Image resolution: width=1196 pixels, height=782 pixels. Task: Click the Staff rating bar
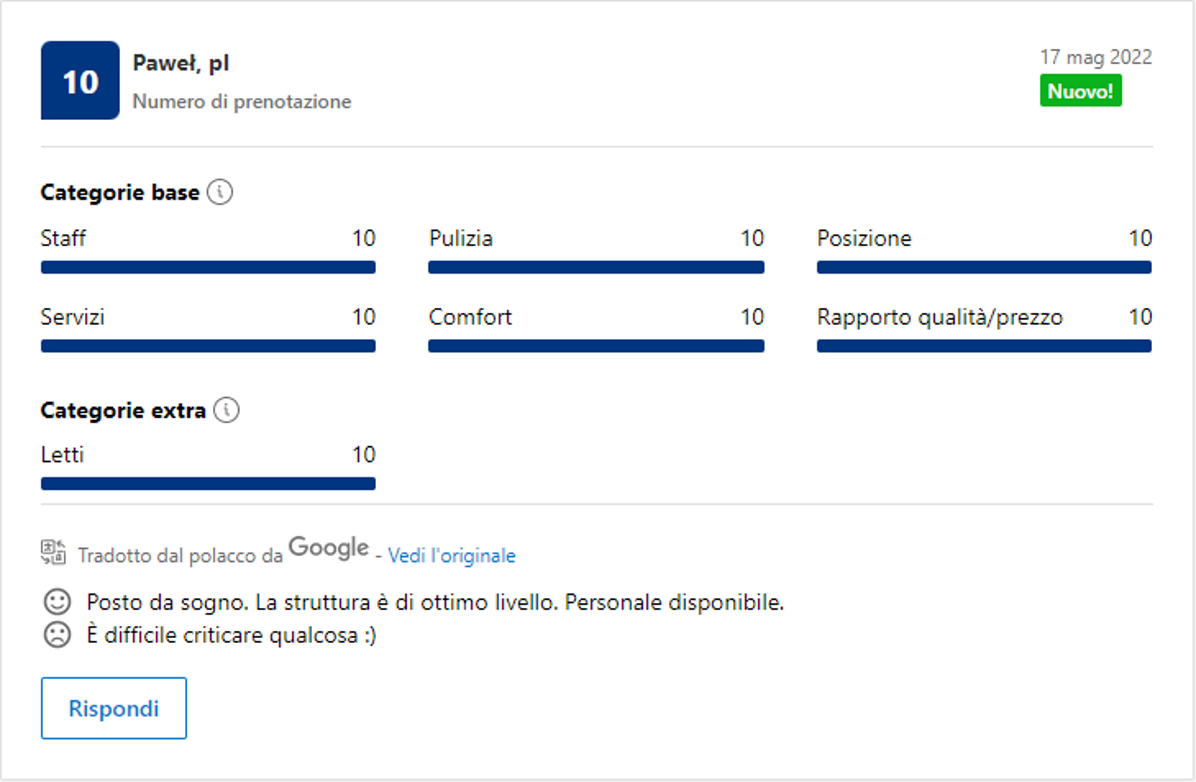pos(208,267)
